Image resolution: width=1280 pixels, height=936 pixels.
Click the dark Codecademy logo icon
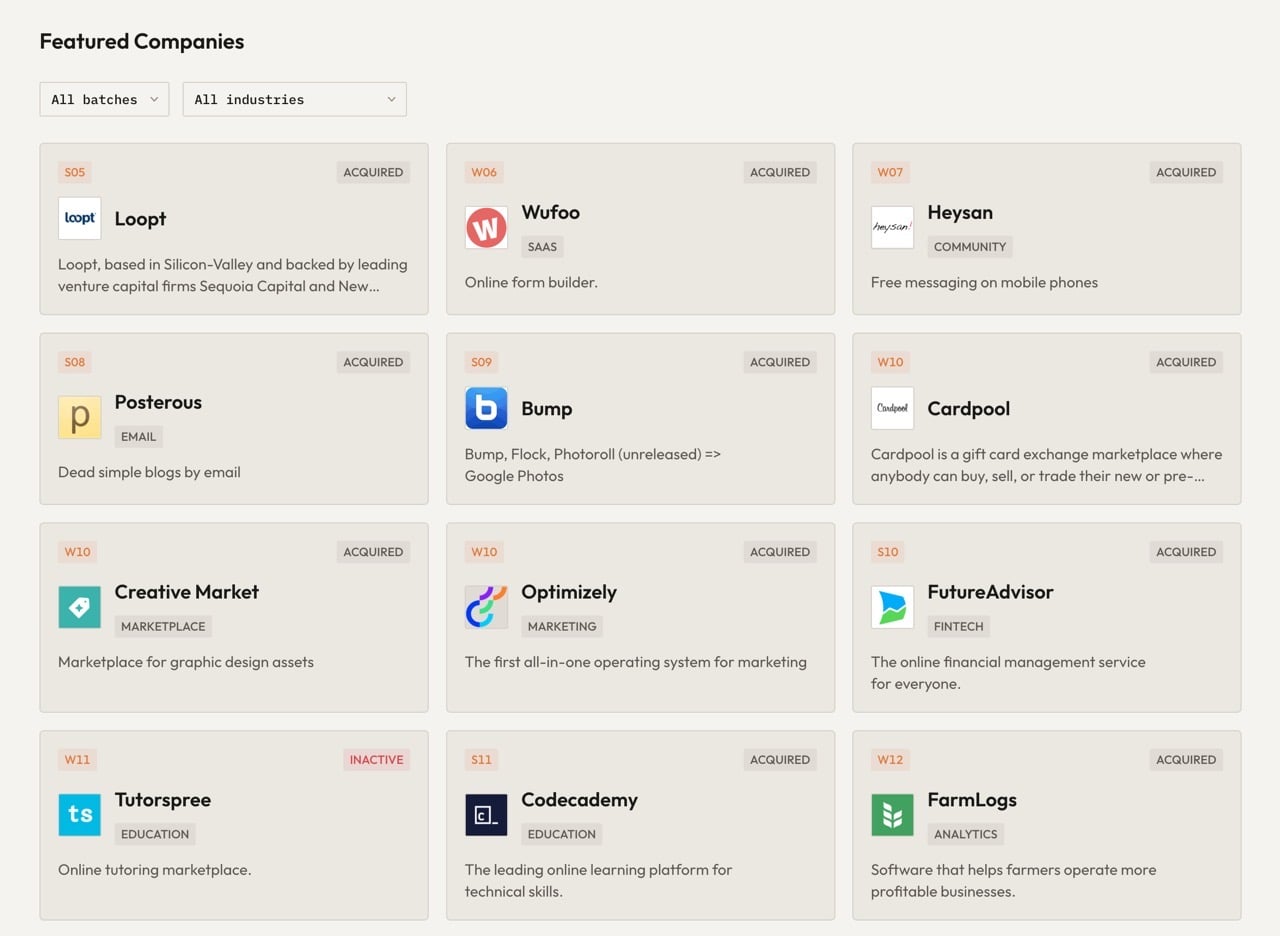tap(486, 815)
